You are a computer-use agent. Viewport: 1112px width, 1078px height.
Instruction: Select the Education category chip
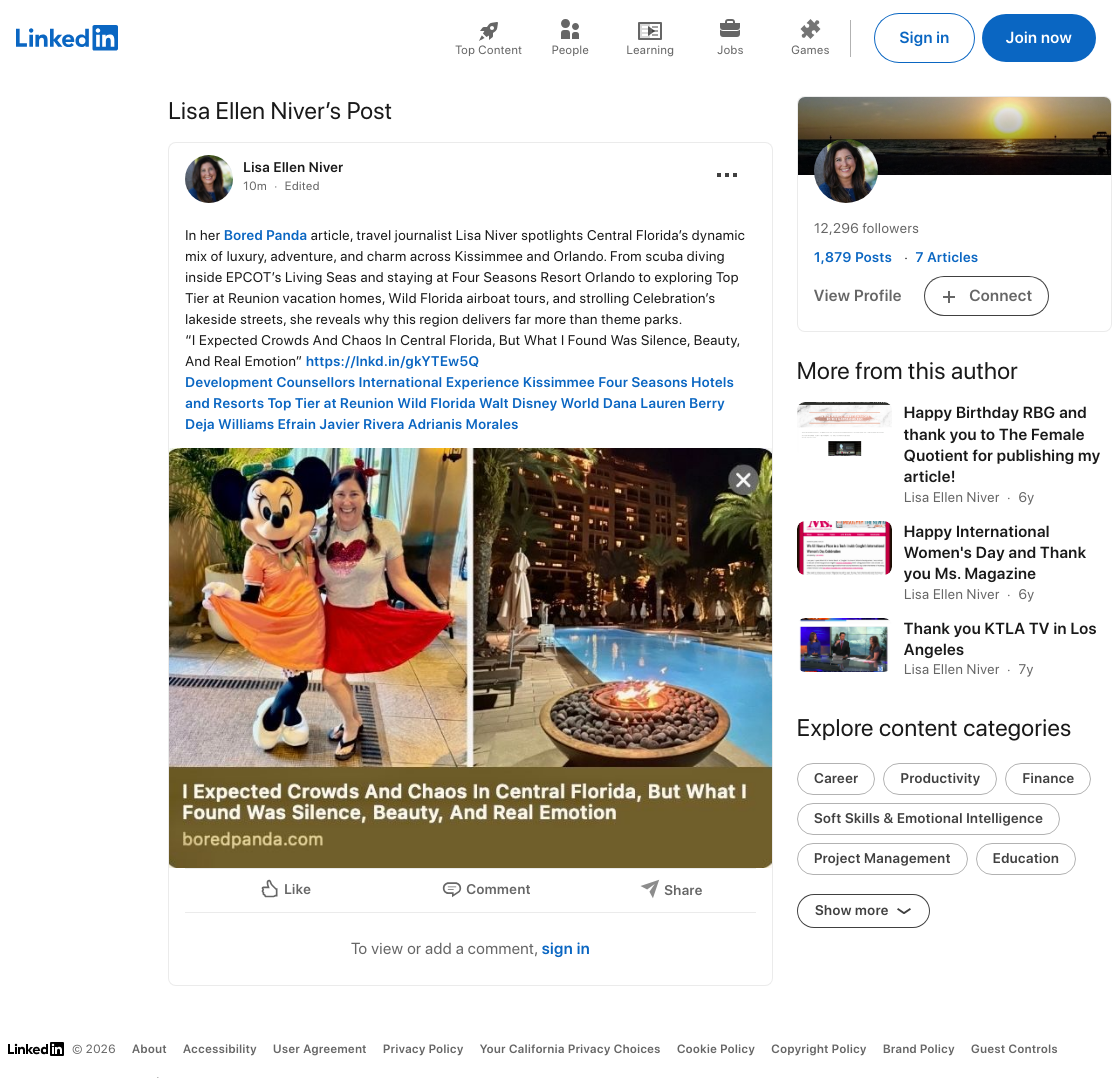coord(1025,859)
